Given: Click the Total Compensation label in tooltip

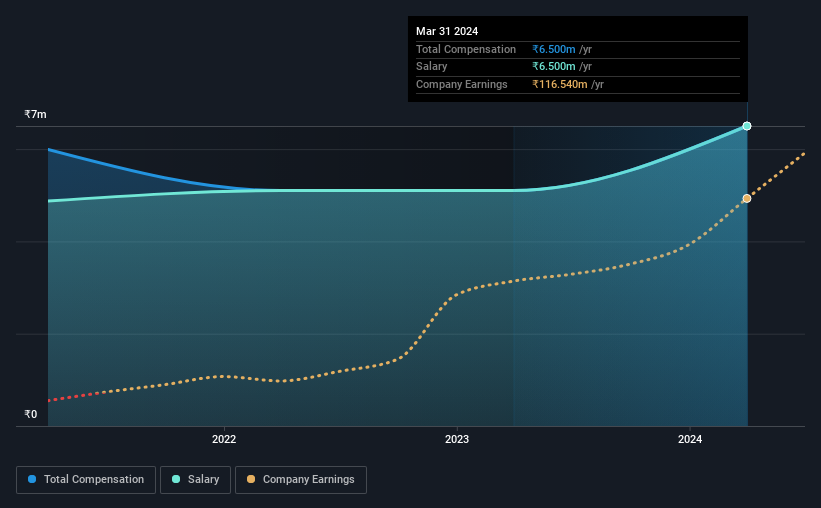Looking at the screenshot, I should [466, 49].
